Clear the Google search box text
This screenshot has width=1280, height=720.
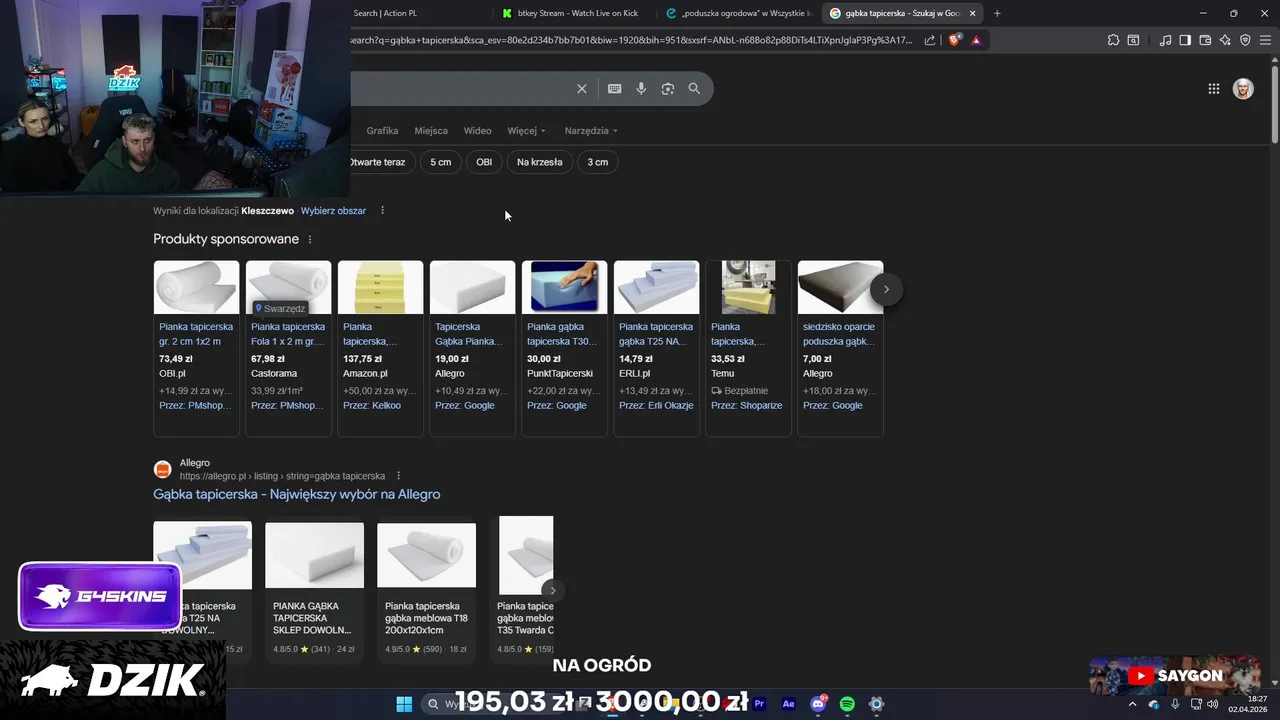coord(582,89)
